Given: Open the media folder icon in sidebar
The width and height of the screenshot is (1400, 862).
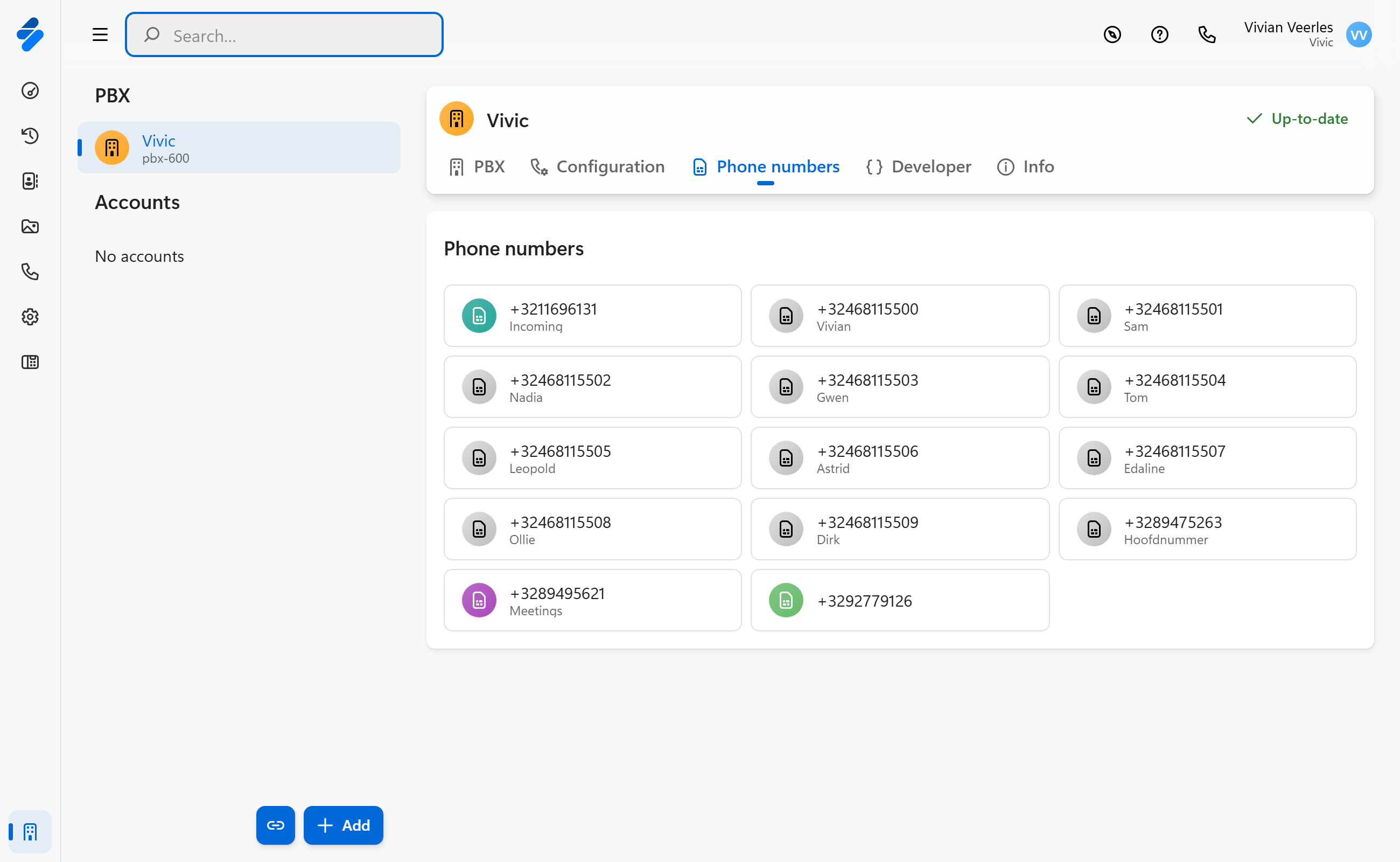Looking at the screenshot, I should 30,226.
